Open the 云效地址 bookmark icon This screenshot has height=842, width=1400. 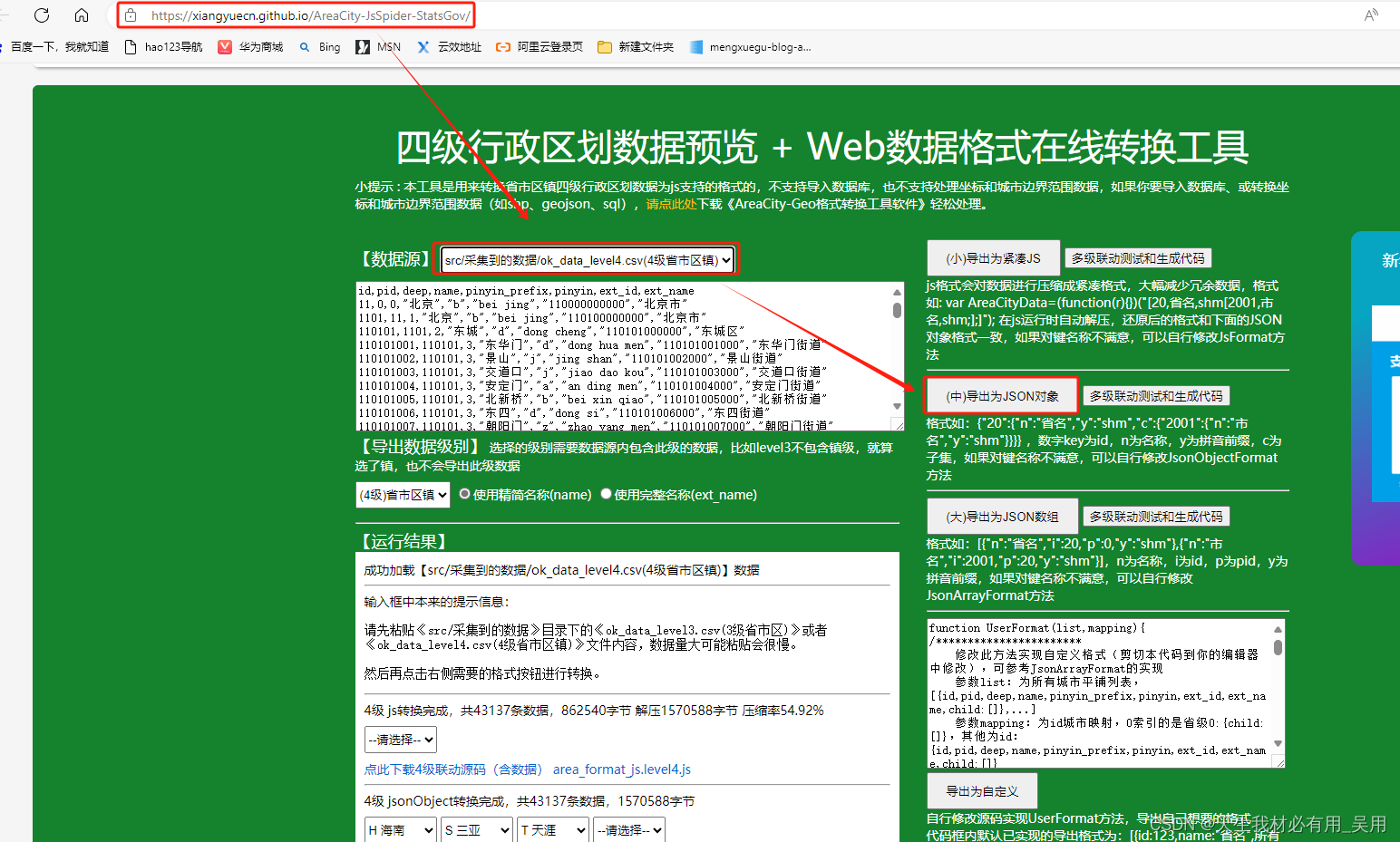click(423, 47)
